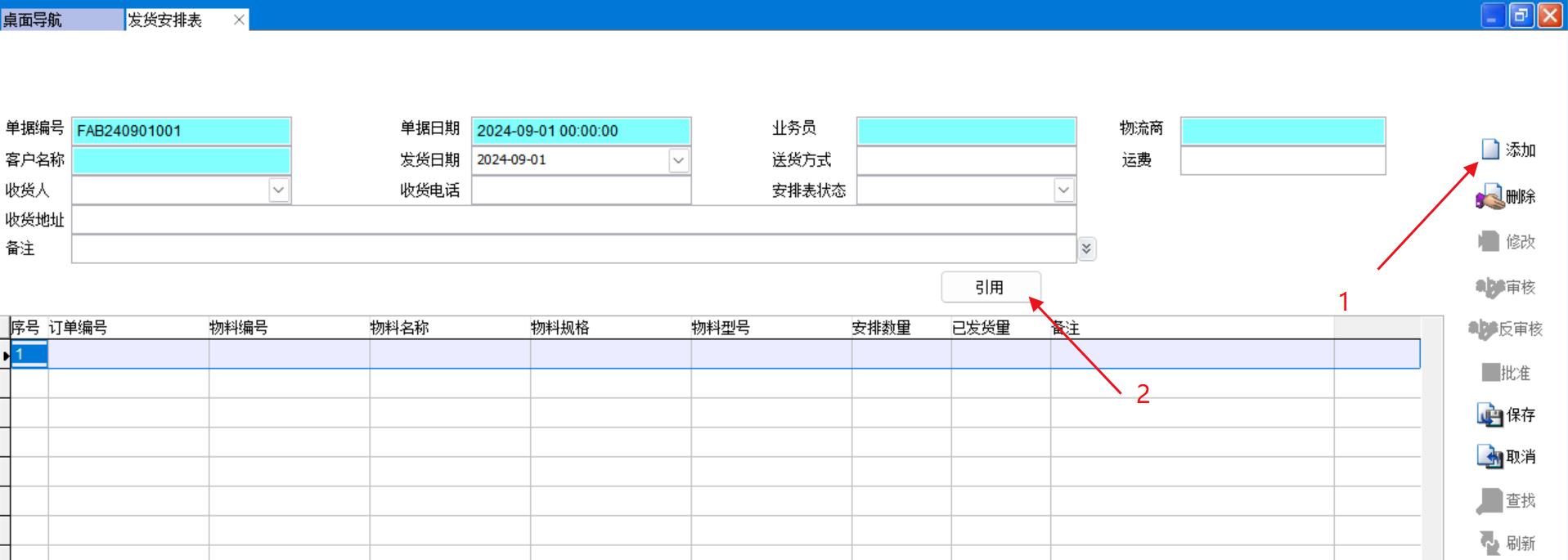Screen dimensions: 1568x560
Task: Click the 查找 (Find) icon
Action: (x=1489, y=501)
